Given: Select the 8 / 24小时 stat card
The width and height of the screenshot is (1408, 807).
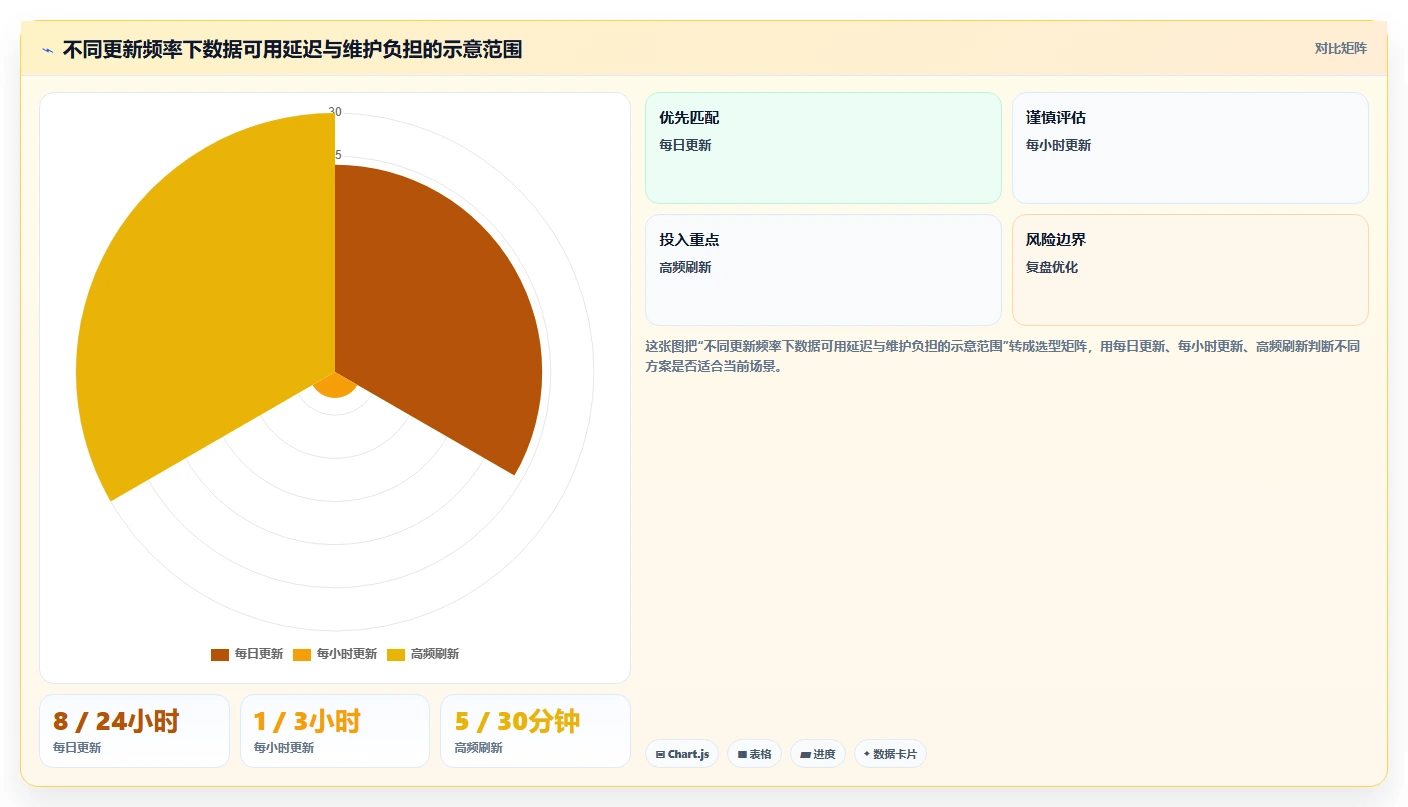Looking at the screenshot, I should point(134,731).
